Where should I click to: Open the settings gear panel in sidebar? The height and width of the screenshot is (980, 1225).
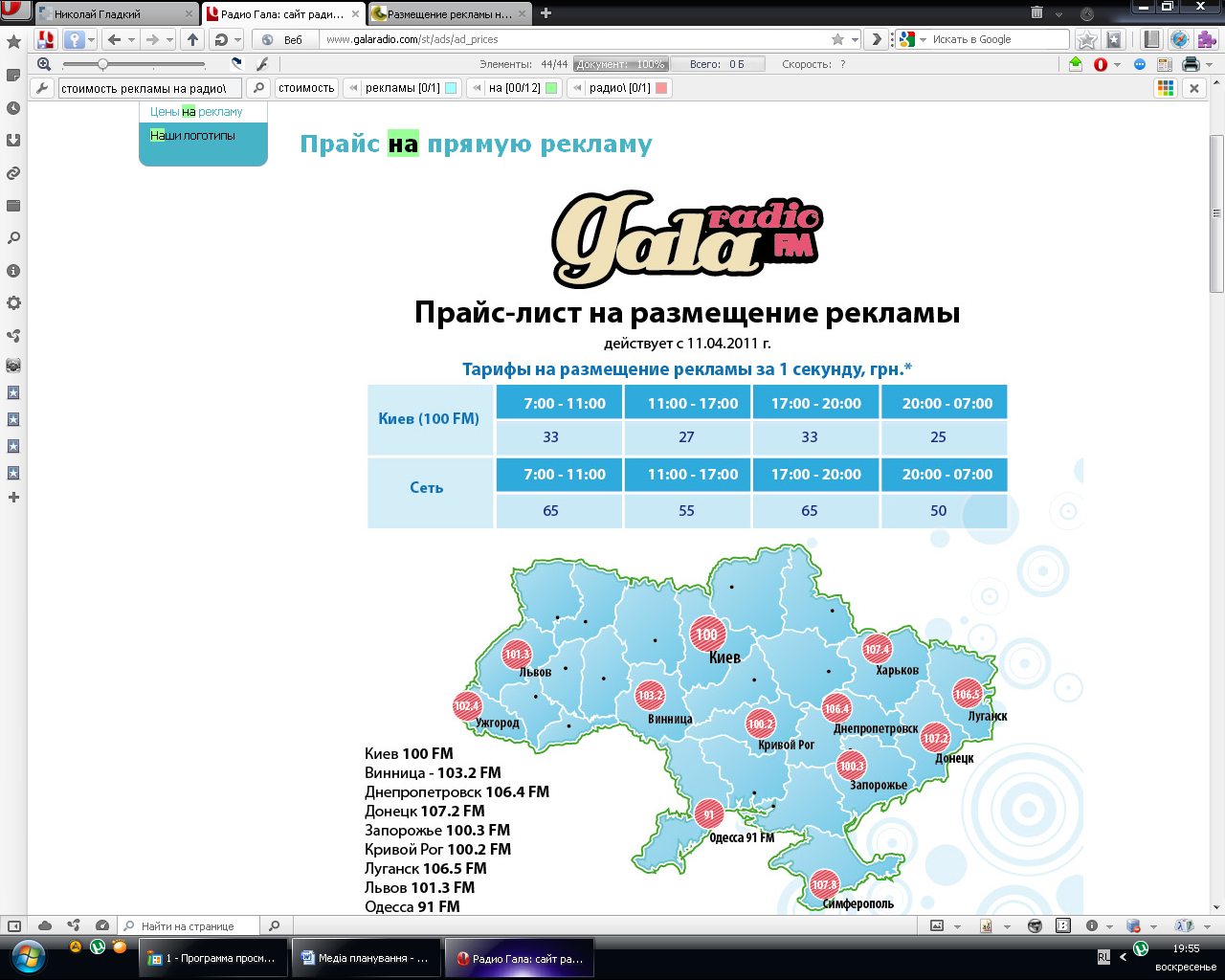pyautogui.click(x=13, y=303)
